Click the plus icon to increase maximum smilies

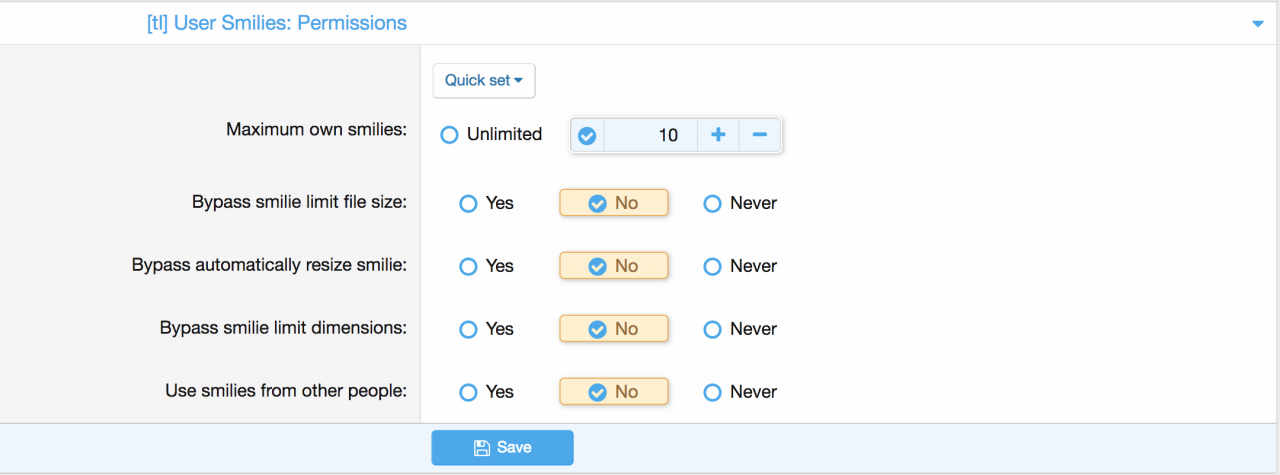[x=718, y=135]
